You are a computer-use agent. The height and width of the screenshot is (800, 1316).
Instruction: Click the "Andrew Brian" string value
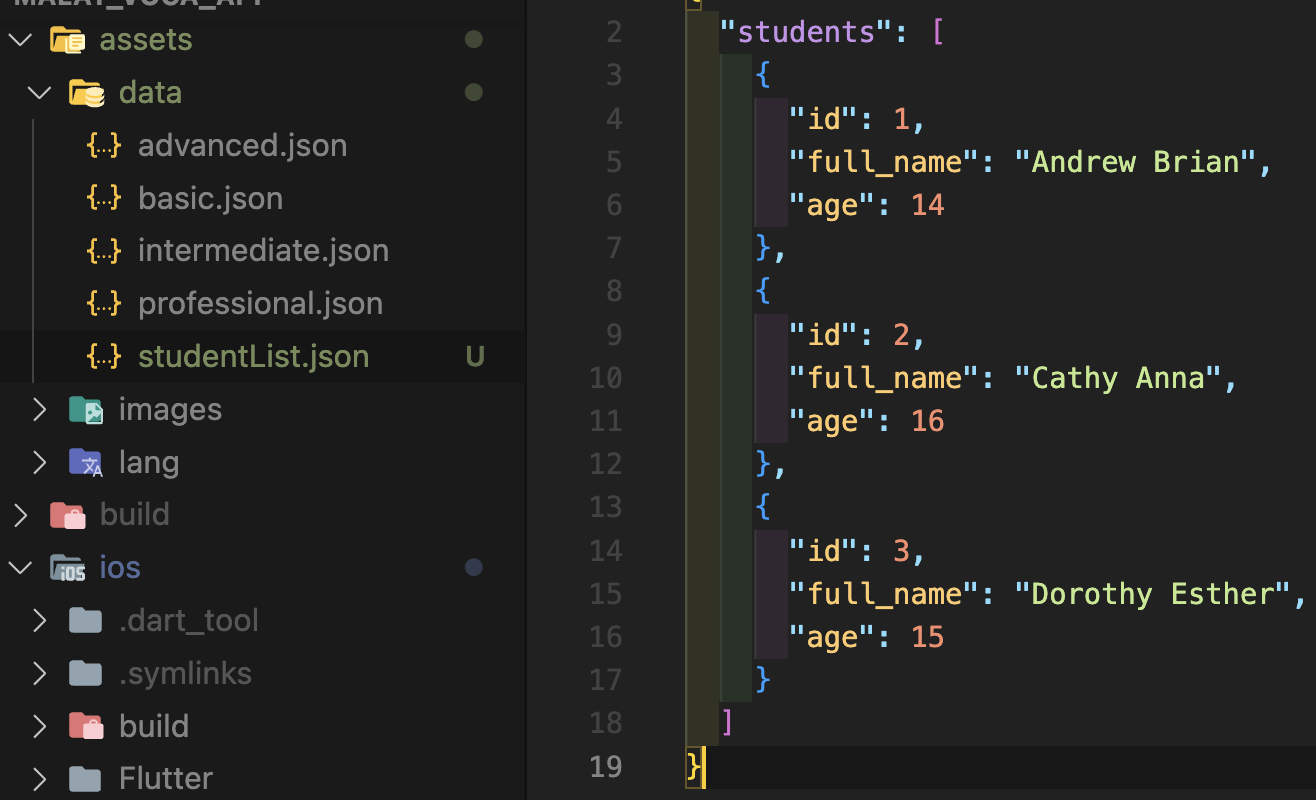[x=1135, y=162]
